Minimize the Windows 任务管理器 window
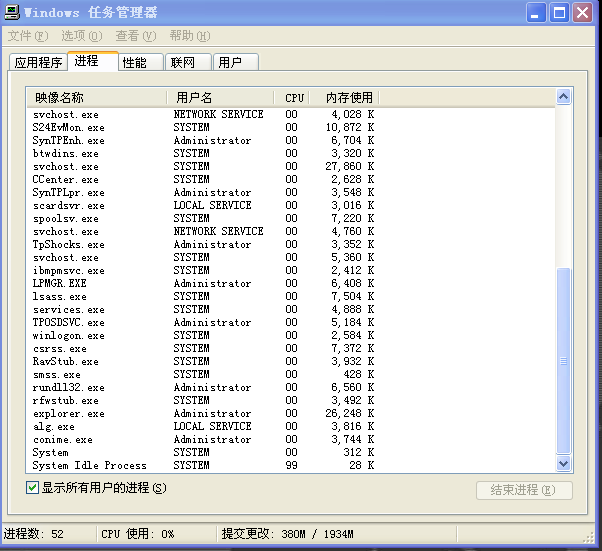602x551 pixels. (x=536, y=13)
